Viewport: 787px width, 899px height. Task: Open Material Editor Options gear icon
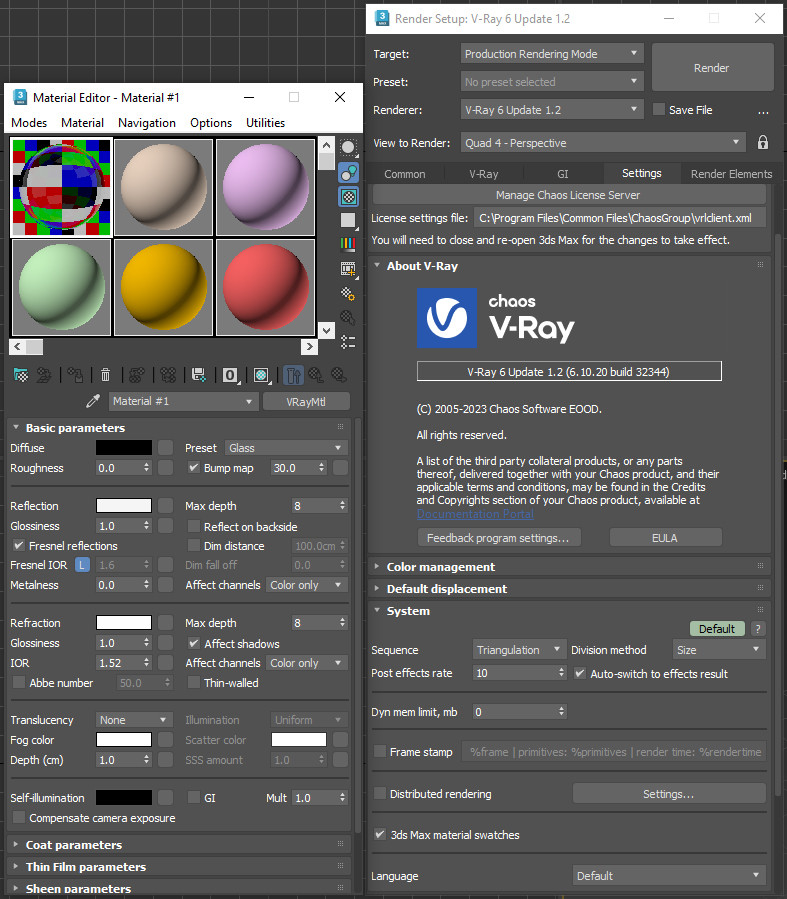[x=348, y=294]
